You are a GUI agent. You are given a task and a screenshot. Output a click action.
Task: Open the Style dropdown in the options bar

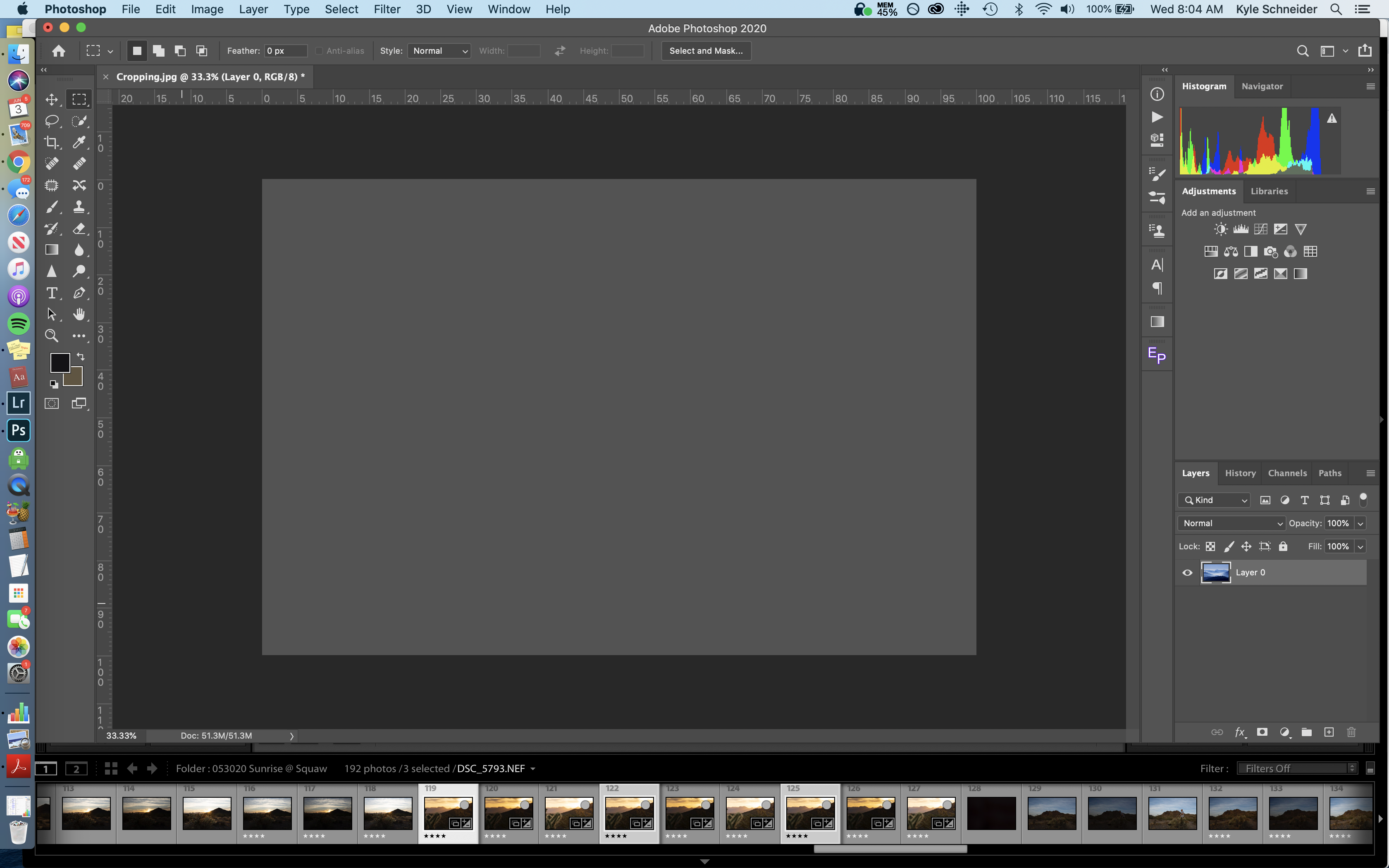coord(439,50)
